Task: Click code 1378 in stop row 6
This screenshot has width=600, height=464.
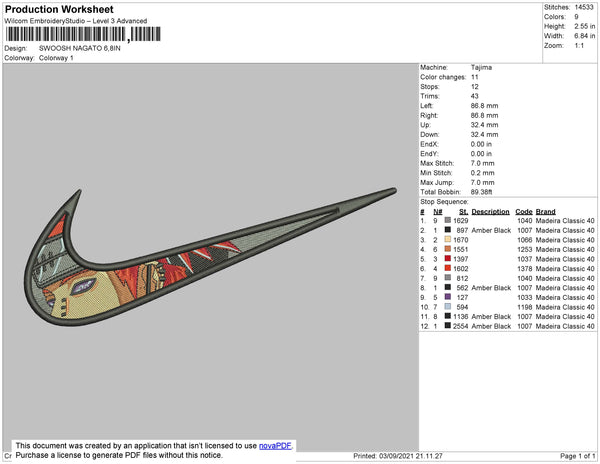Action: click(525, 269)
